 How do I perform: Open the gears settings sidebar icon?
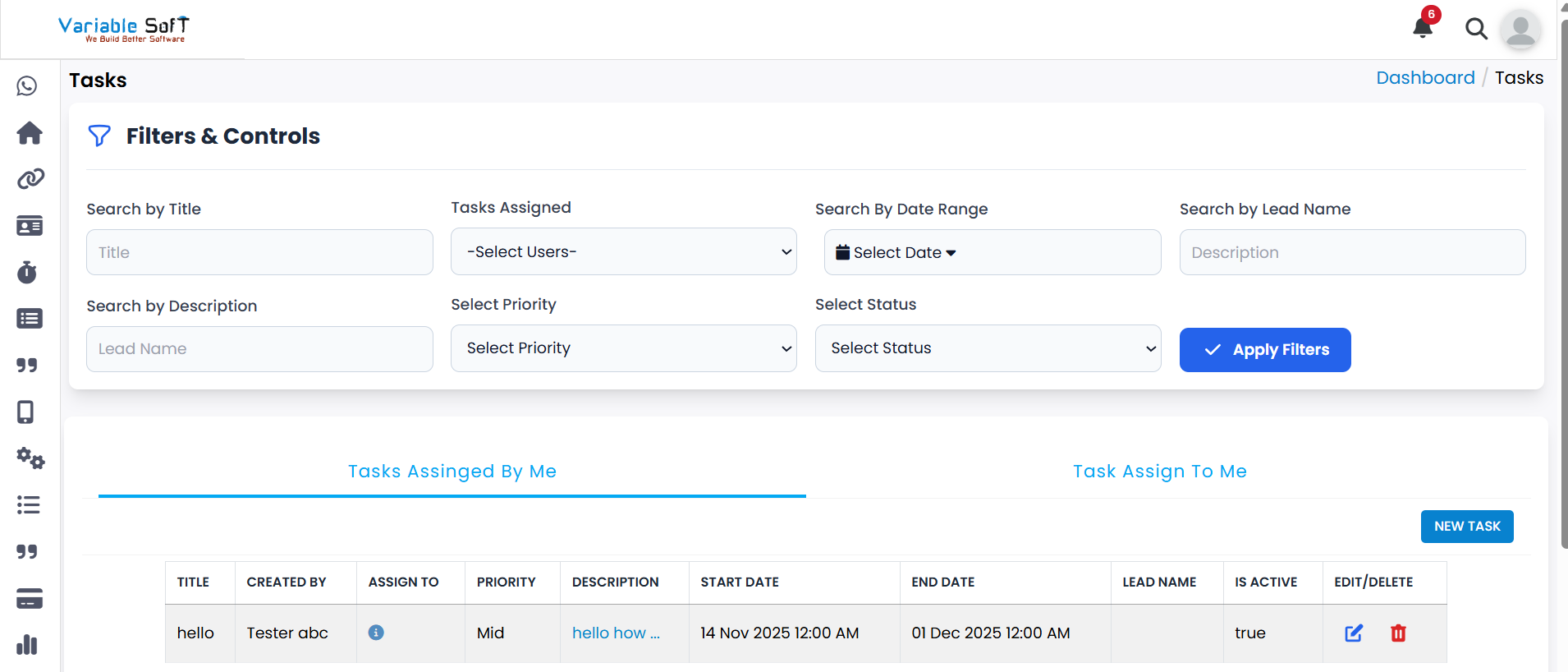click(x=30, y=458)
